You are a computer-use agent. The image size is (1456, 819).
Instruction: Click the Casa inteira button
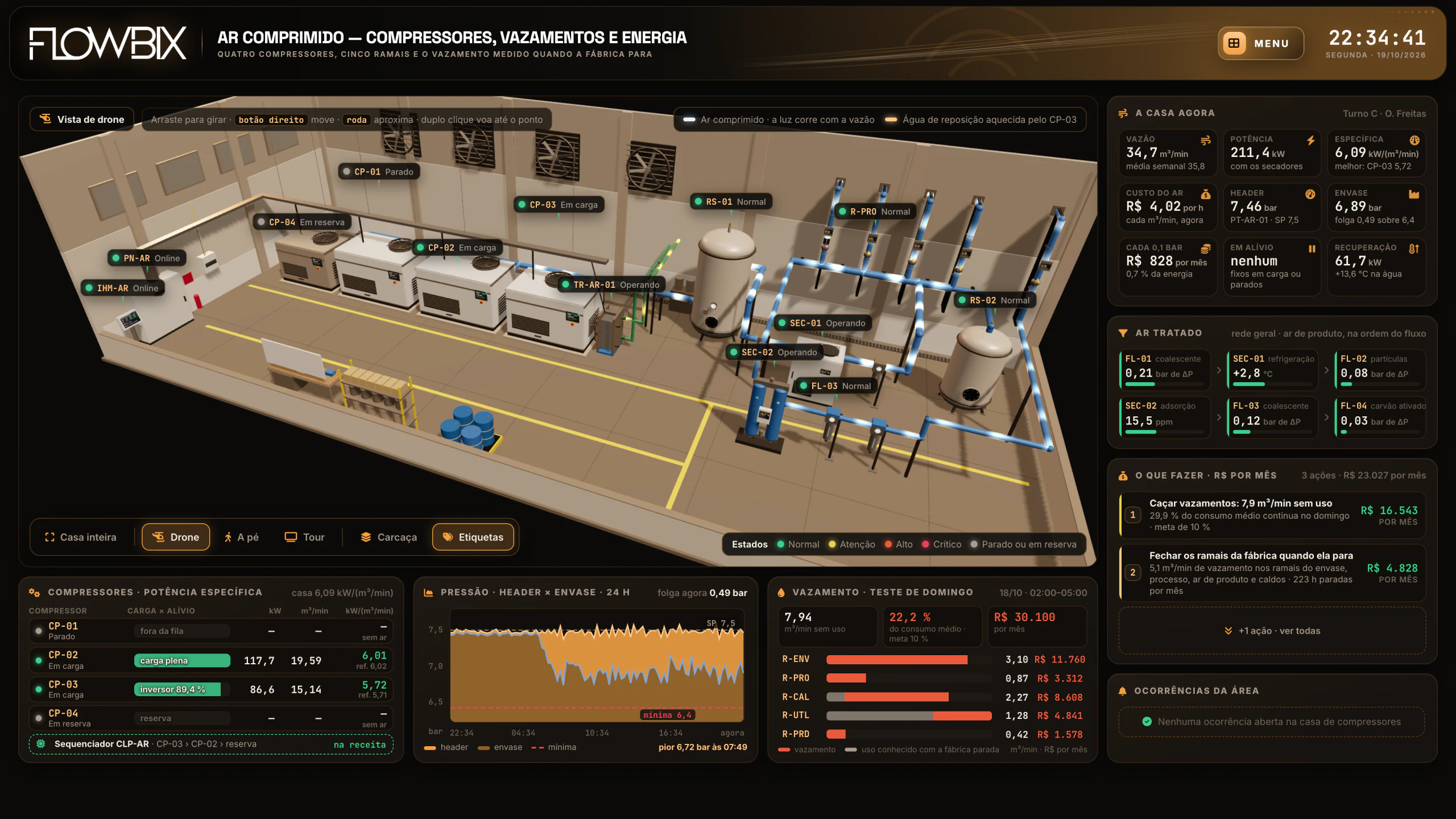tap(80, 537)
